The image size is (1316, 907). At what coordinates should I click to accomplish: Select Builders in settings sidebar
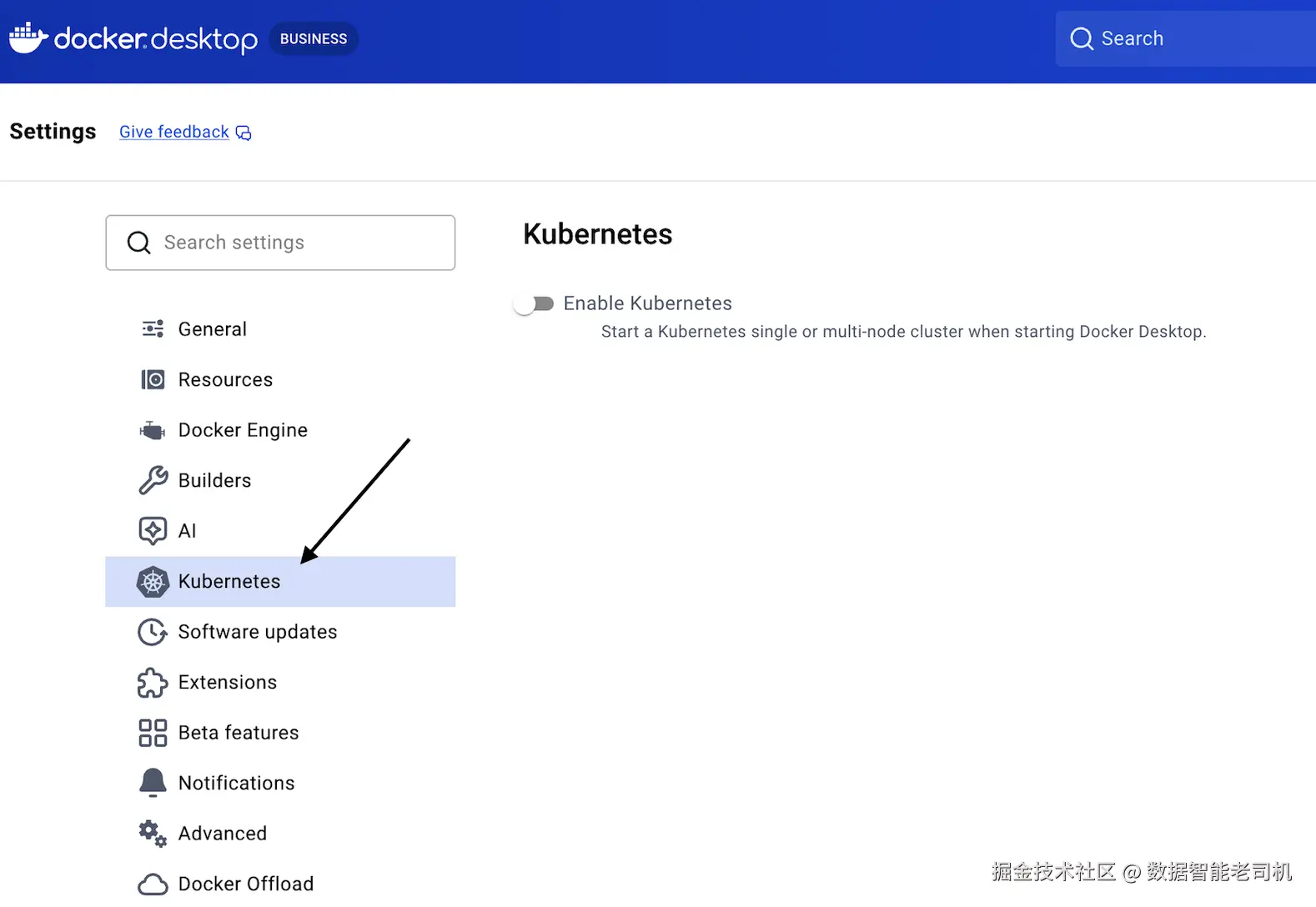coord(280,480)
